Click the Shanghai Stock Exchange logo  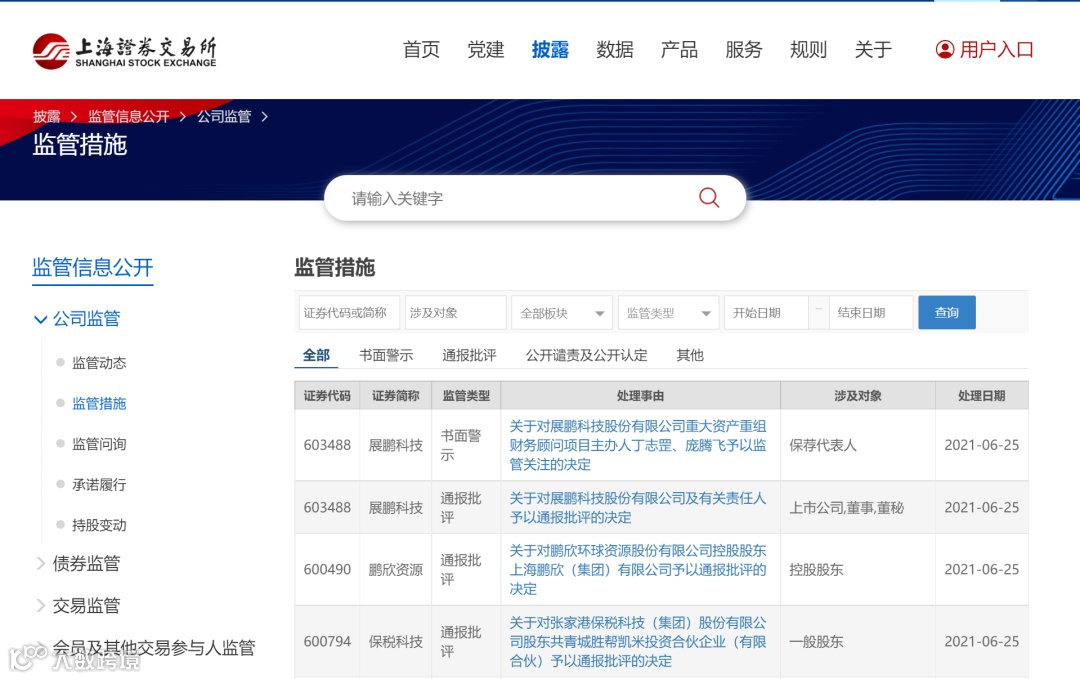[x=125, y=51]
